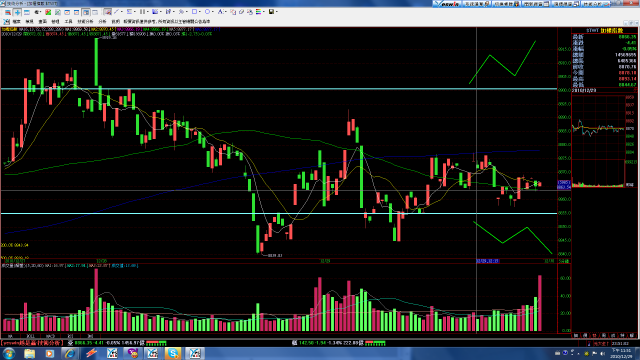Select the eraser tool in toolbar
Image resolution: width=640 pixels, height=360 pixels.
[241, 12]
